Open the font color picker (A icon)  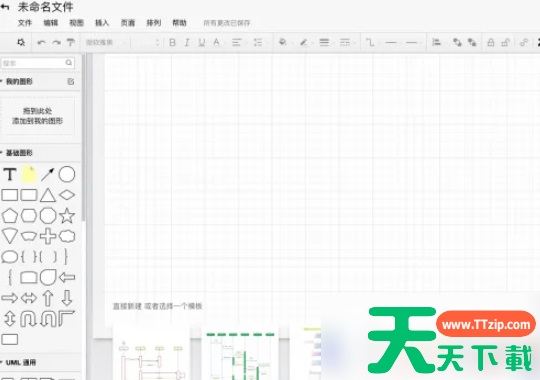[216, 42]
